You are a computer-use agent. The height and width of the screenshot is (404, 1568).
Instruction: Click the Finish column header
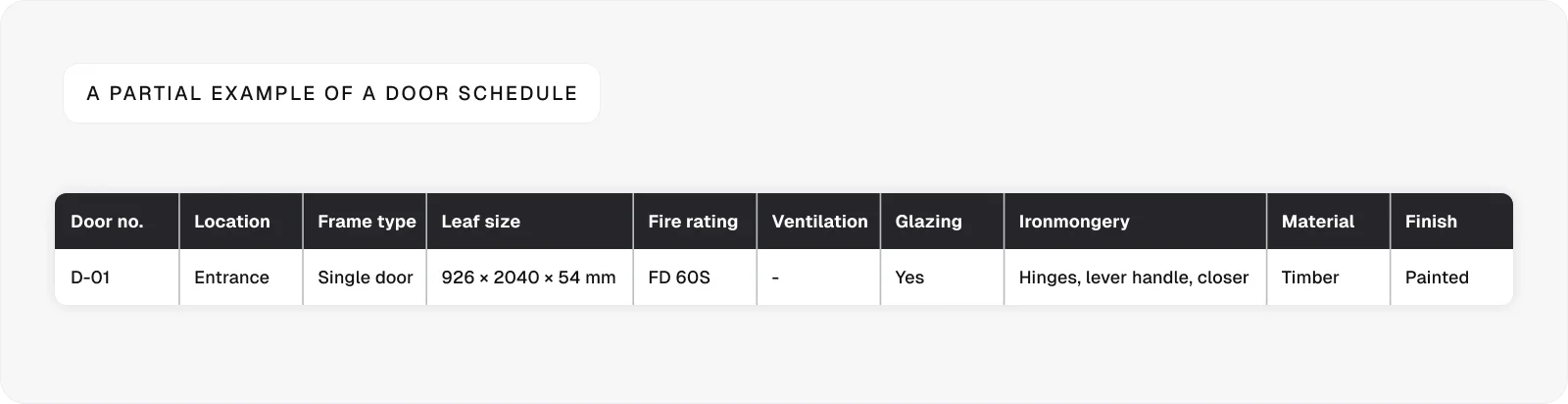(1452, 222)
